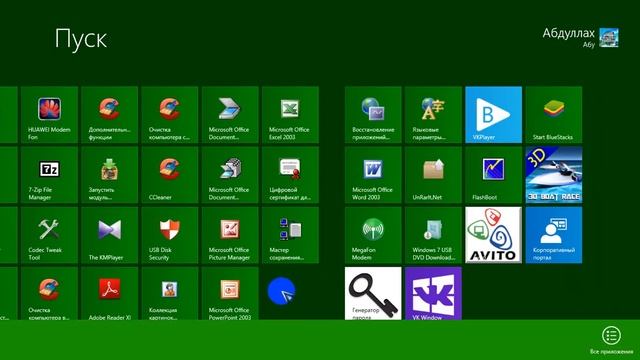640x360 pixels.
Task: Launch Microsoft Office PowerPoint 2003
Action: tap(230, 293)
